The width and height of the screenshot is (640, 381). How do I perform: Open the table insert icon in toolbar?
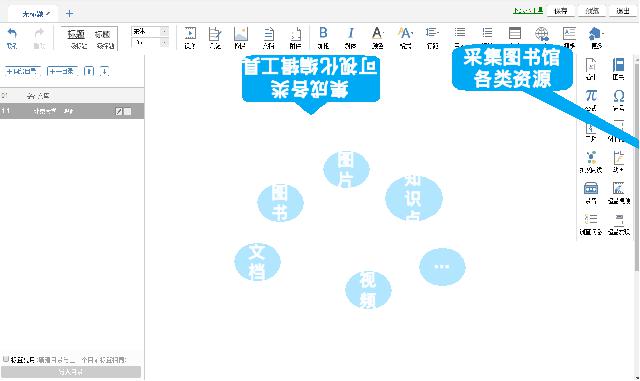(515, 33)
